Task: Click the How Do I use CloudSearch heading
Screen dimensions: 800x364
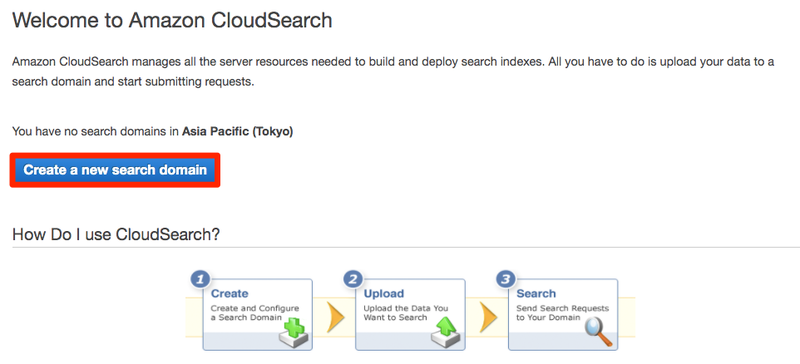Action: [116, 234]
